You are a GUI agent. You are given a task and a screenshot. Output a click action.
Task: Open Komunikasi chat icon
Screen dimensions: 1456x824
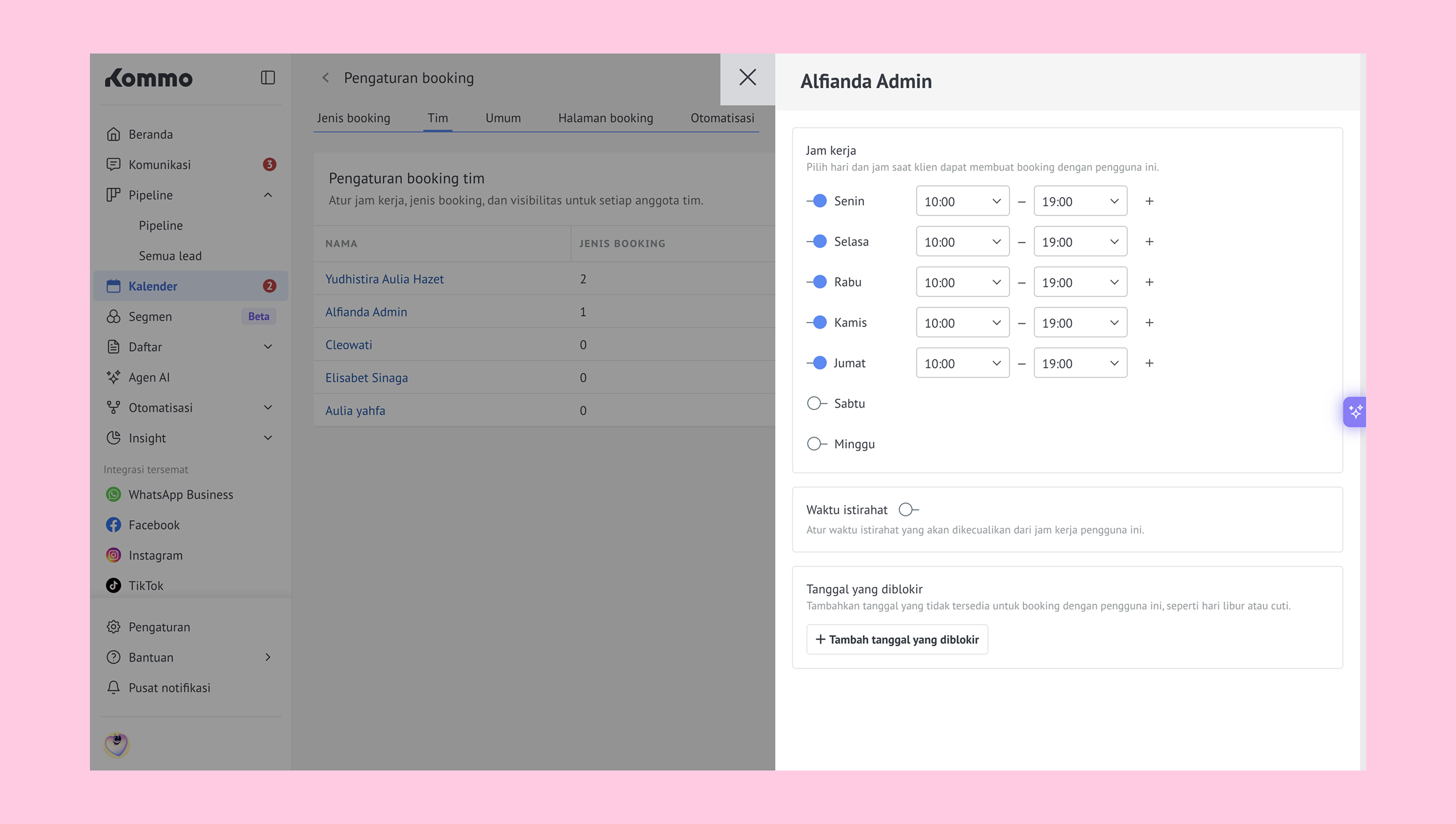tap(113, 165)
